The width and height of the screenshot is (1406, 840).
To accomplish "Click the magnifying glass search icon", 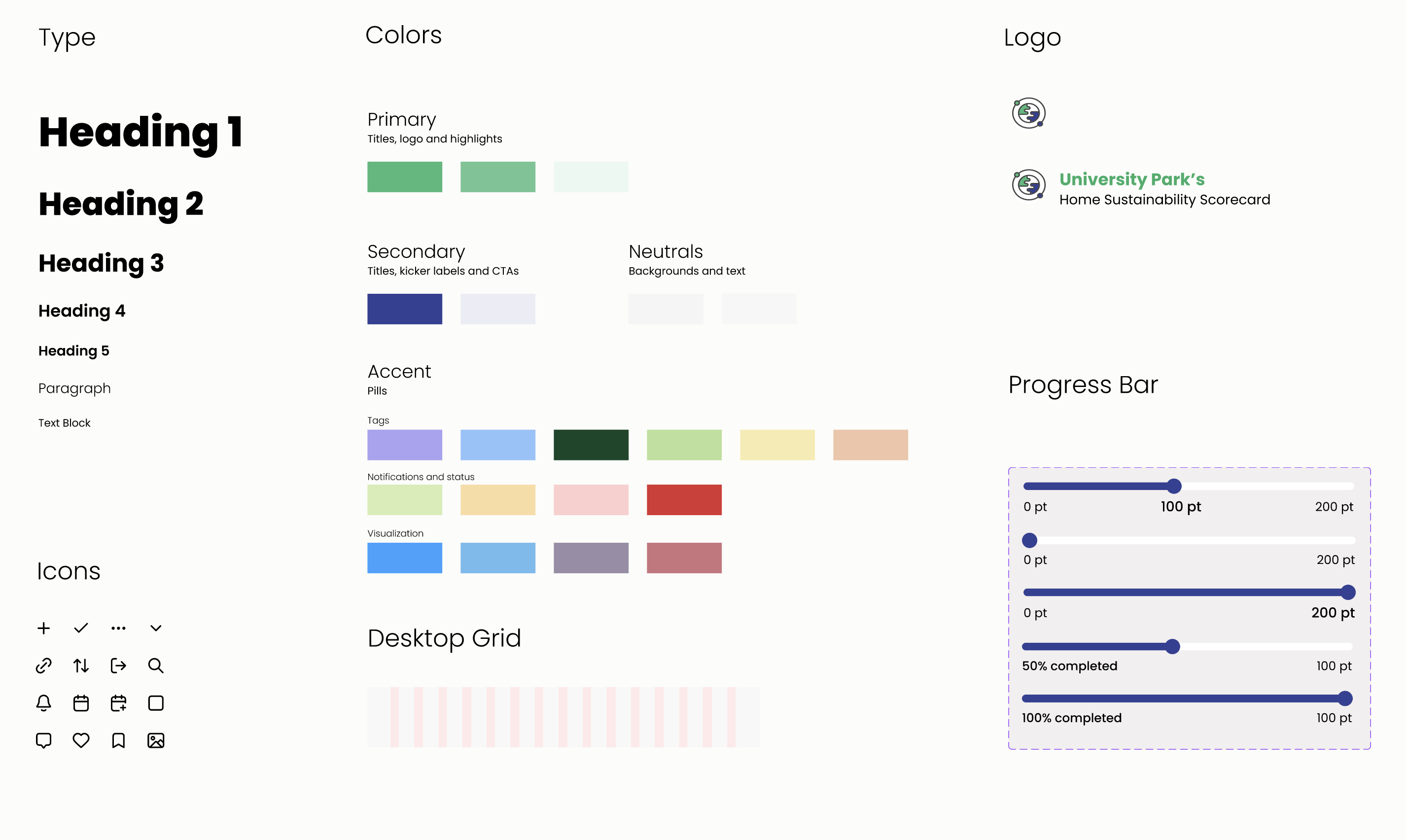I will click(156, 665).
